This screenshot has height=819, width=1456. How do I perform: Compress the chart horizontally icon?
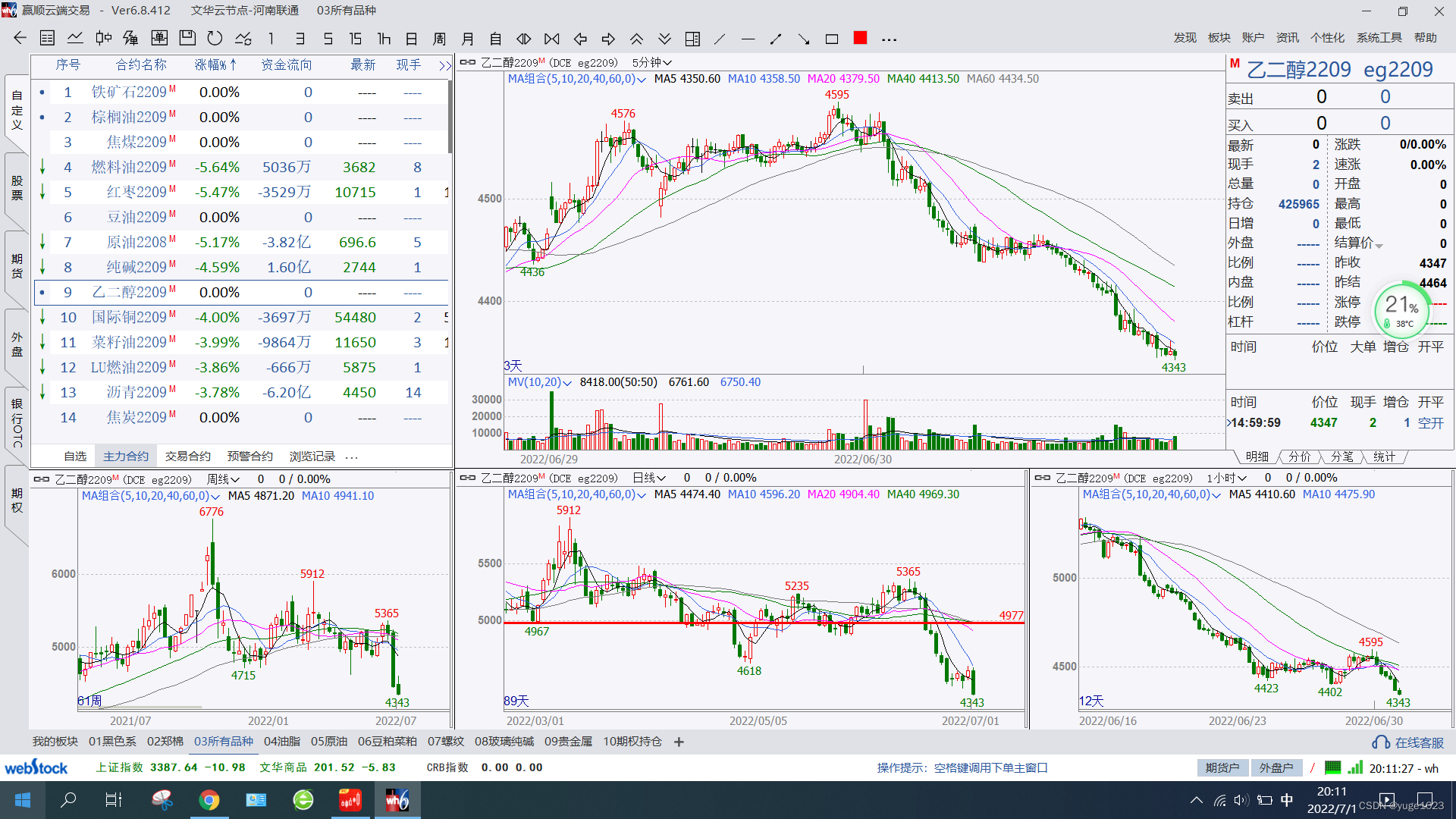coord(524,39)
